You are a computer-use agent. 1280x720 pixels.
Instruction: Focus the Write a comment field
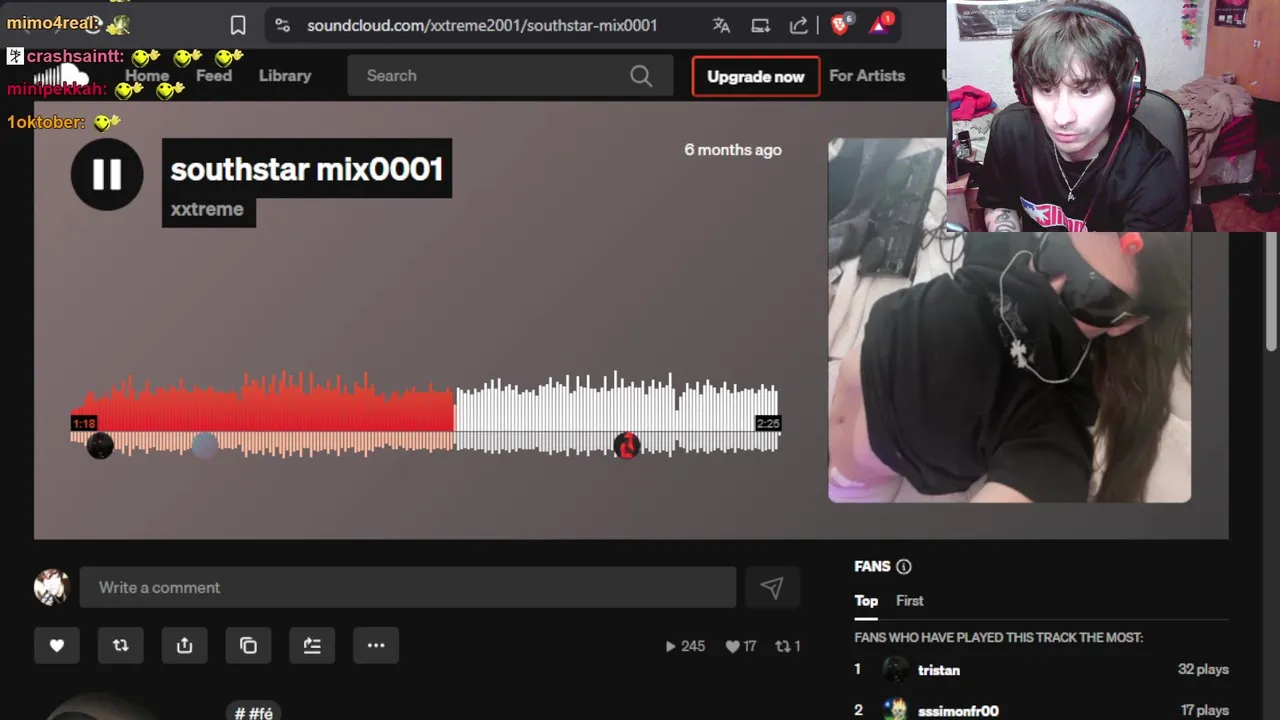point(408,588)
